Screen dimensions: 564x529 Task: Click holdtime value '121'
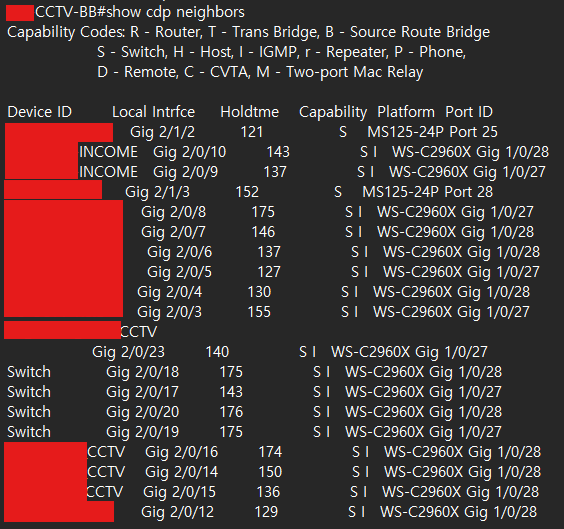251,132
